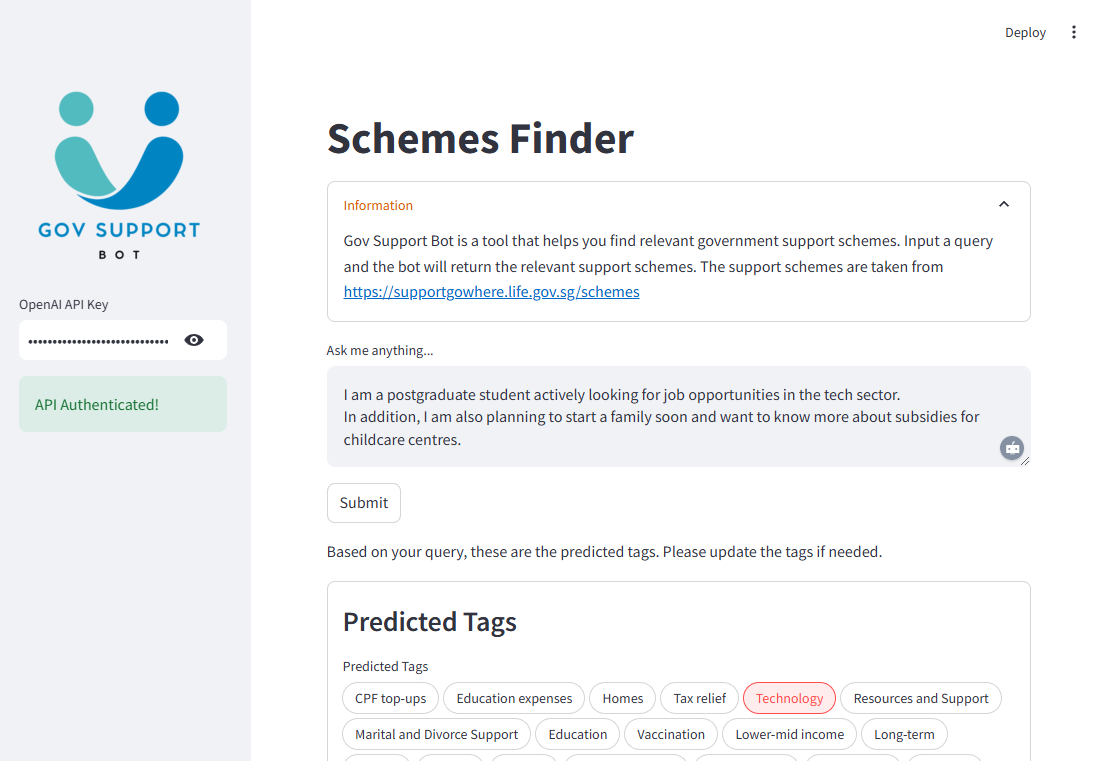The width and height of the screenshot is (1095, 761).
Task: Select the Lower-mid income tag
Action: [x=789, y=734]
